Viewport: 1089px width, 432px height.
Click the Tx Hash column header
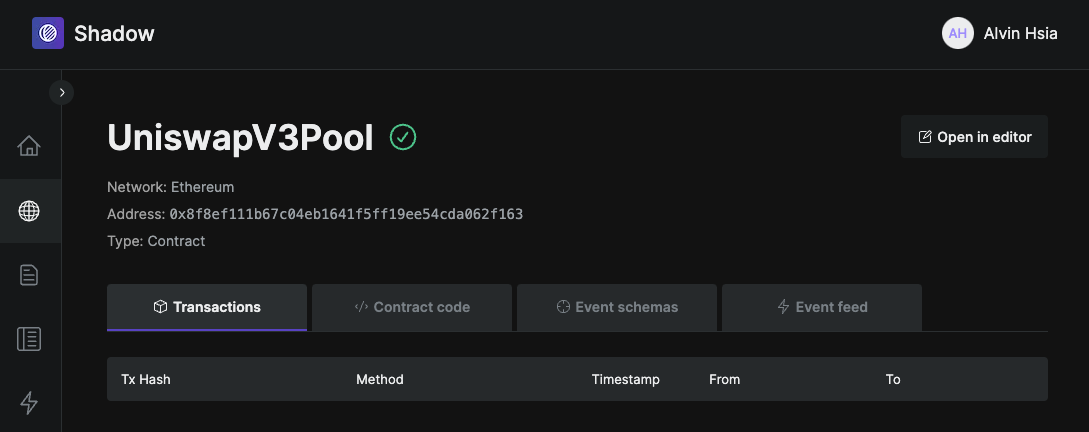(x=146, y=379)
